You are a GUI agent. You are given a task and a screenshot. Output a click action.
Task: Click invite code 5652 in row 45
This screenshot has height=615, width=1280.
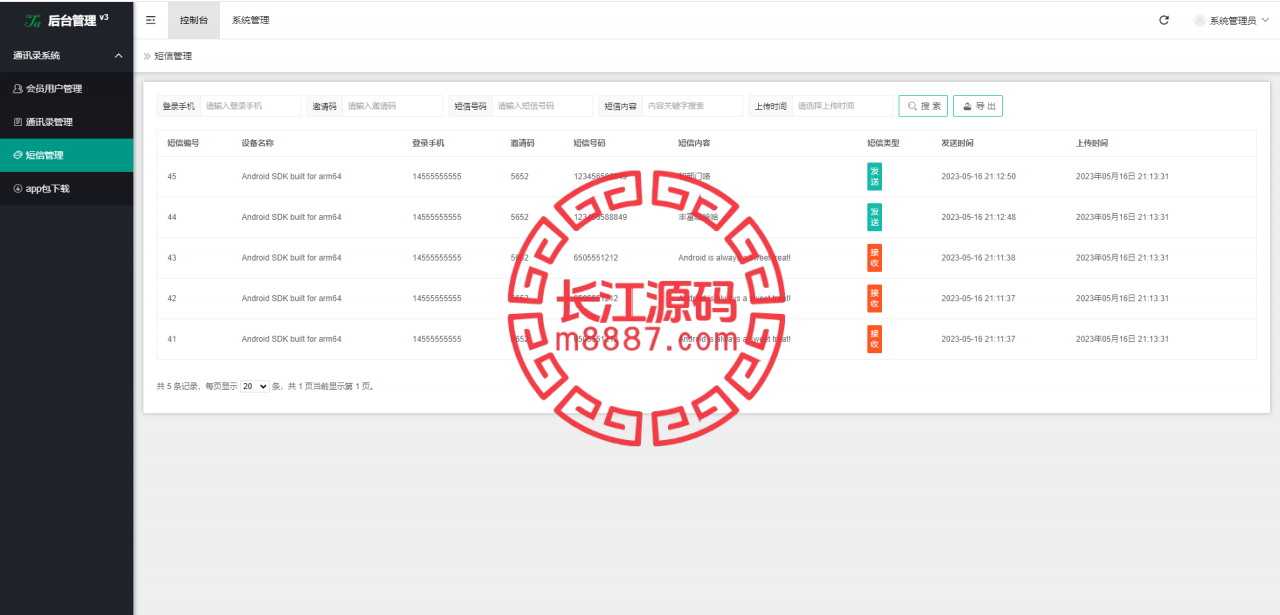coord(519,176)
